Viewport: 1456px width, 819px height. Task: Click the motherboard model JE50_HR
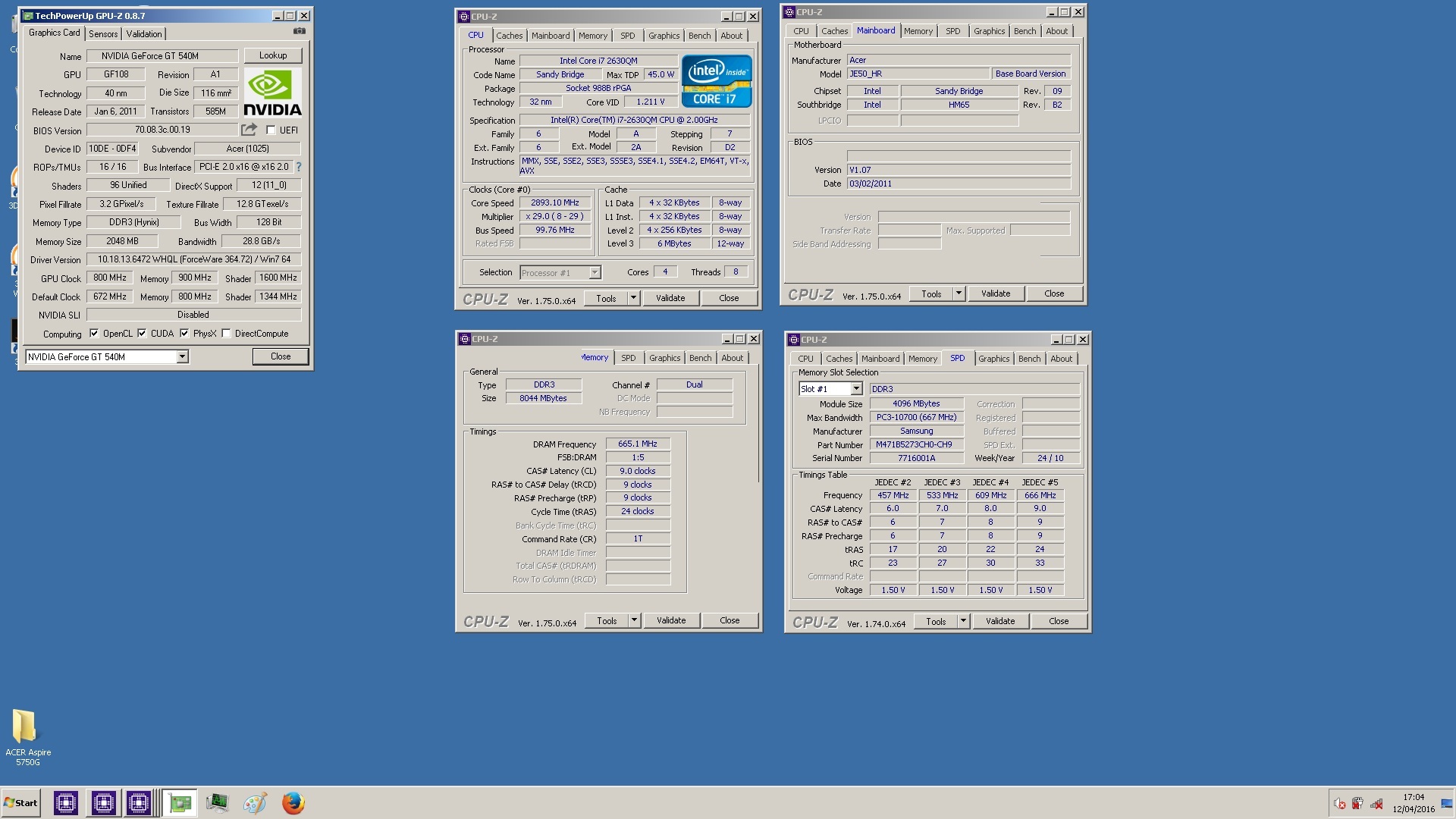918,74
